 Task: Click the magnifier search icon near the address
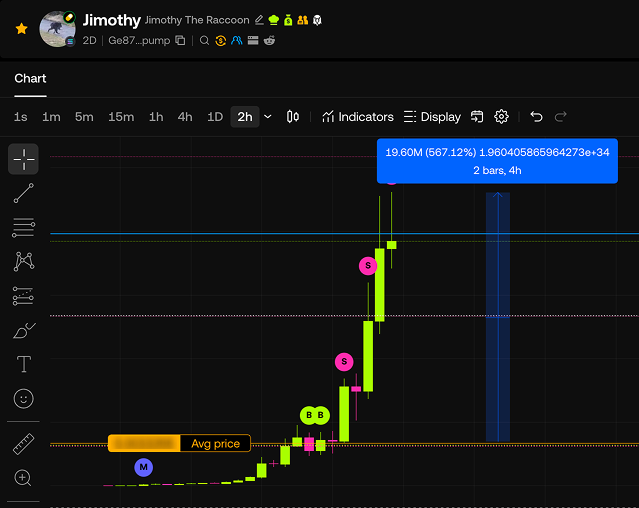click(x=204, y=40)
